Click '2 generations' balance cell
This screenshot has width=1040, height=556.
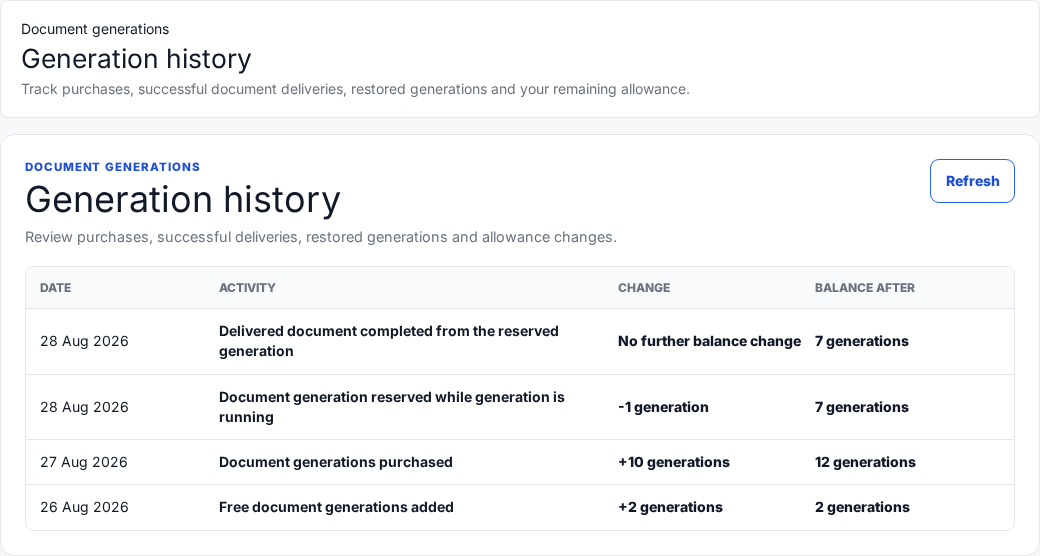point(862,508)
